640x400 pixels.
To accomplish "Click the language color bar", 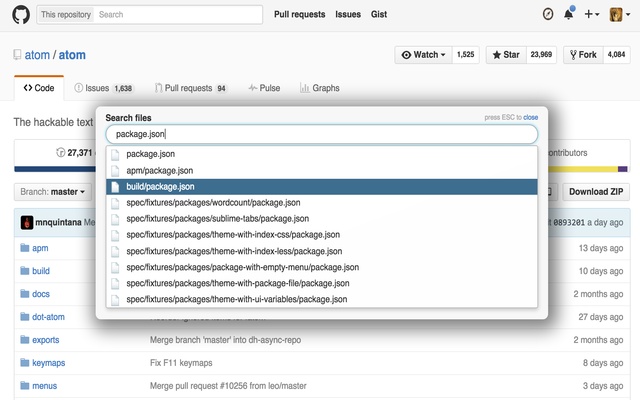I will (322, 169).
